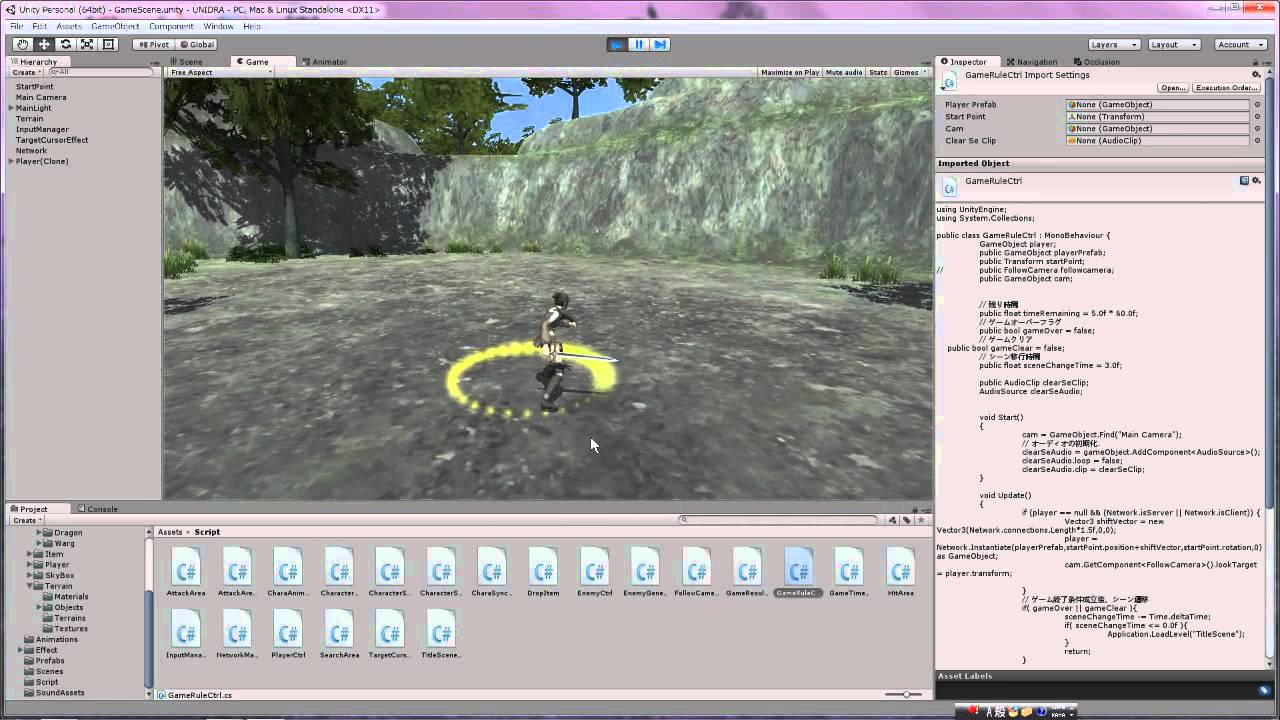Select the PlayerCtrl script
Image resolution: width=1280 pixels, height=720 pixels.
coord(288,635)
